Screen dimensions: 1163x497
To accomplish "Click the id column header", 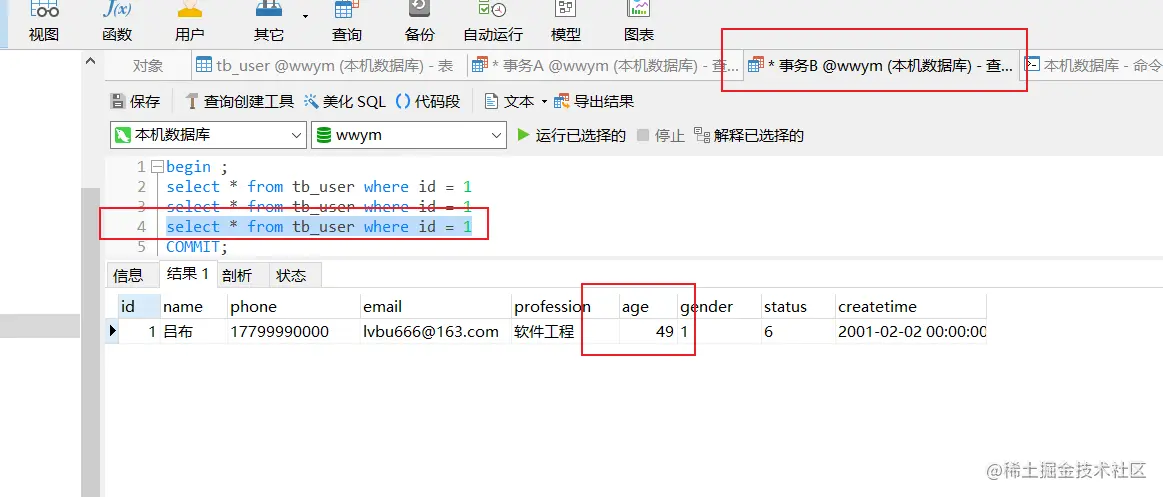I will click(139, 306).
